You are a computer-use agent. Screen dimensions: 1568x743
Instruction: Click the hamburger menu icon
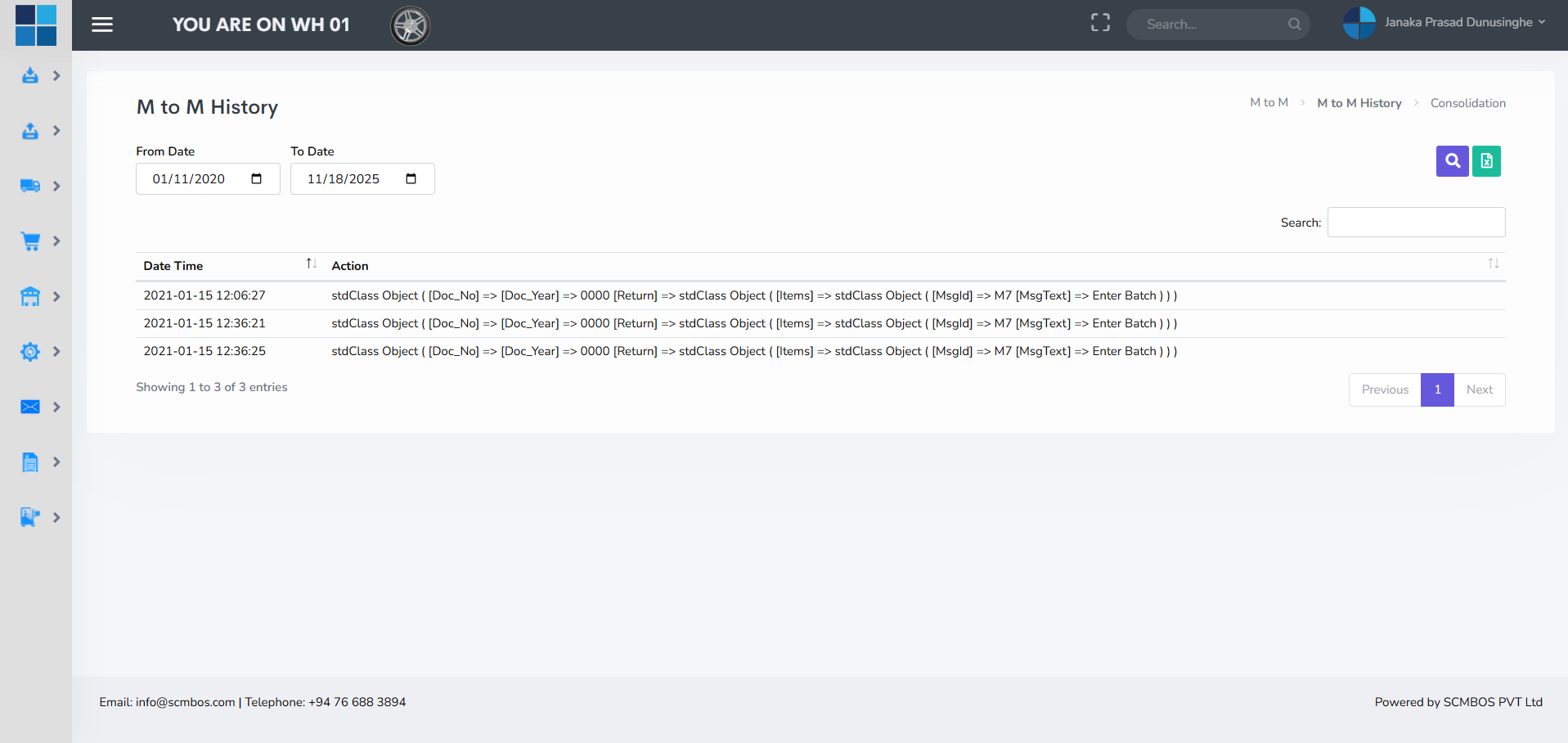(x=102, y=25)
